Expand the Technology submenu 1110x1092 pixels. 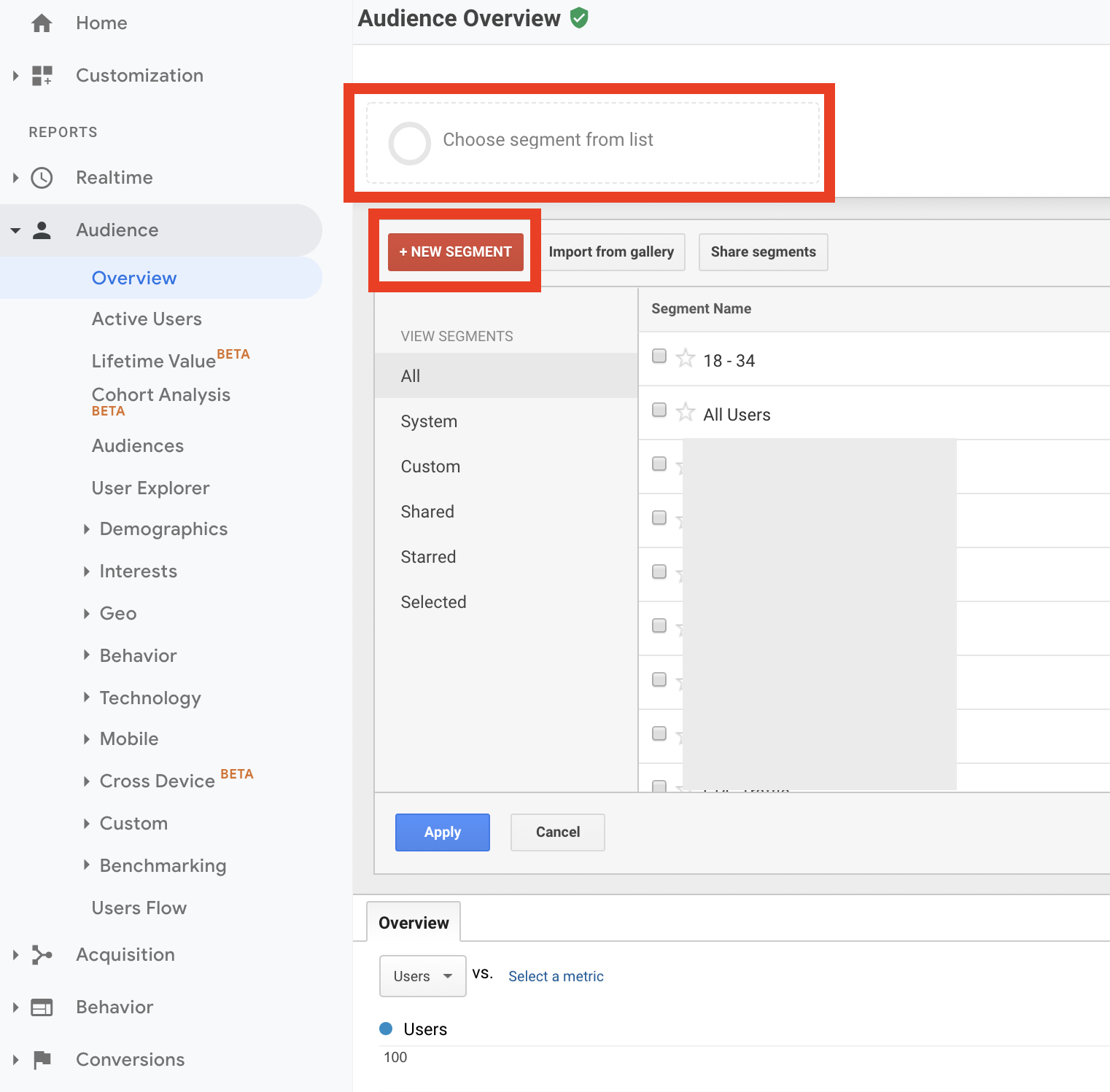(87, 698)
